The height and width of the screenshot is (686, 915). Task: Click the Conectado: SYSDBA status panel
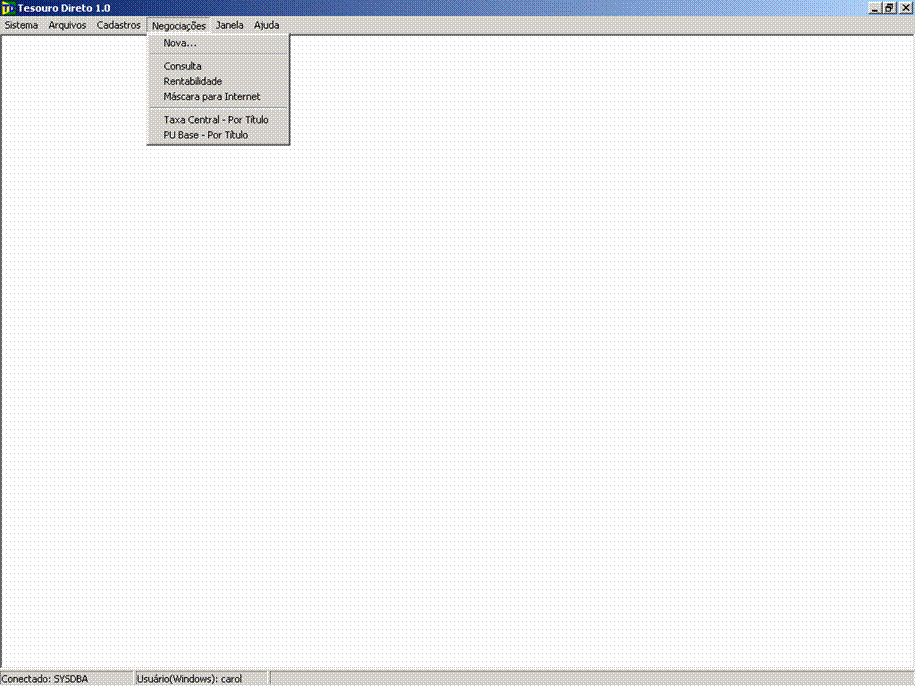tap(66, 679)
